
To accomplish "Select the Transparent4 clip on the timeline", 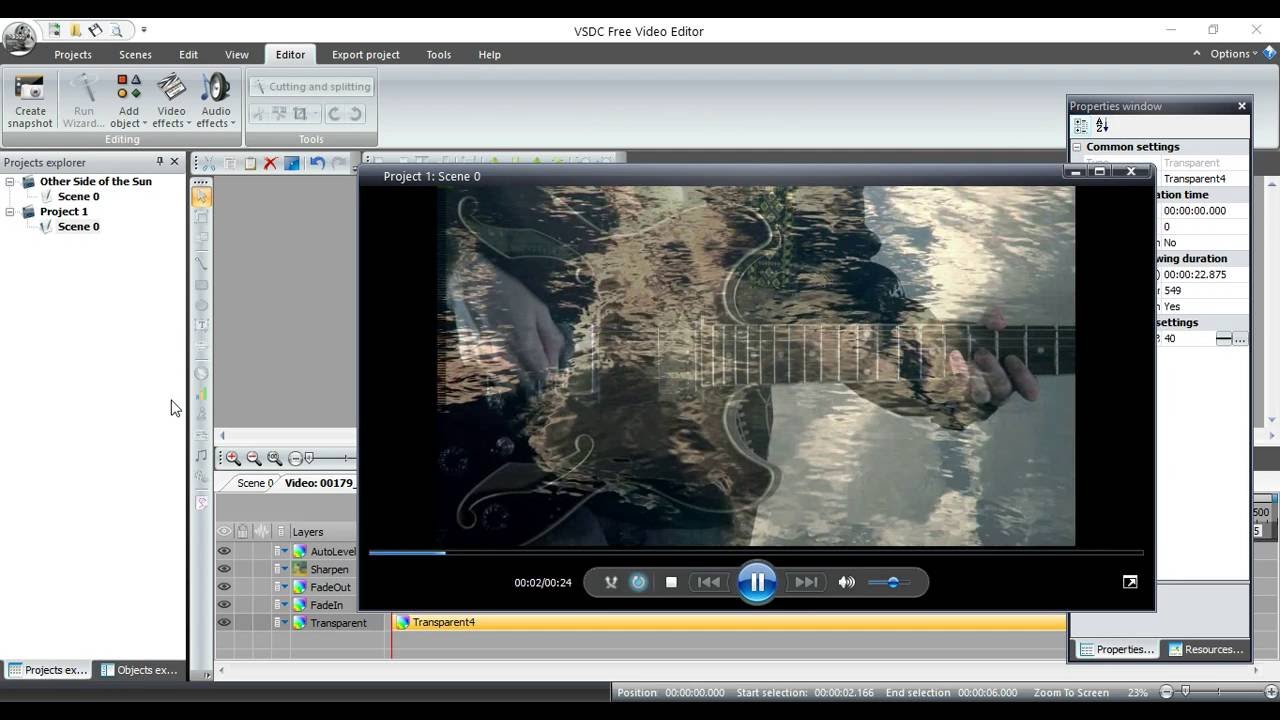I will pyautogui.click(x=730, y=622).
